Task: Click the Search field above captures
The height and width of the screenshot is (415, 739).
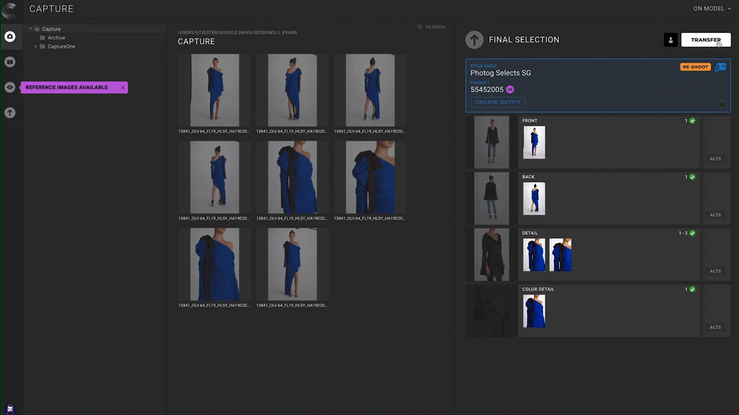Action: coord(434,27)
